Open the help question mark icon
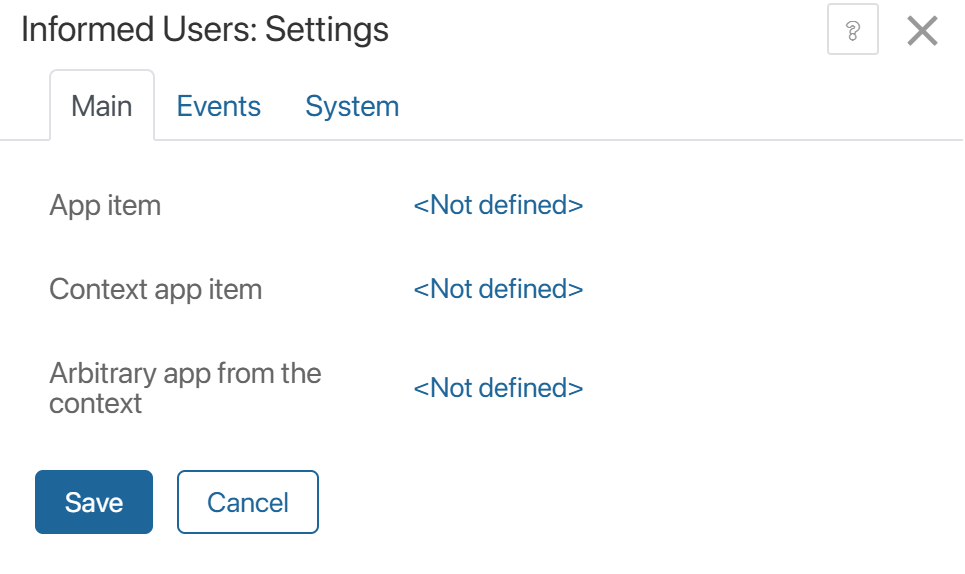The height and width of the screenshot is (574, 965). pos(852,31)
